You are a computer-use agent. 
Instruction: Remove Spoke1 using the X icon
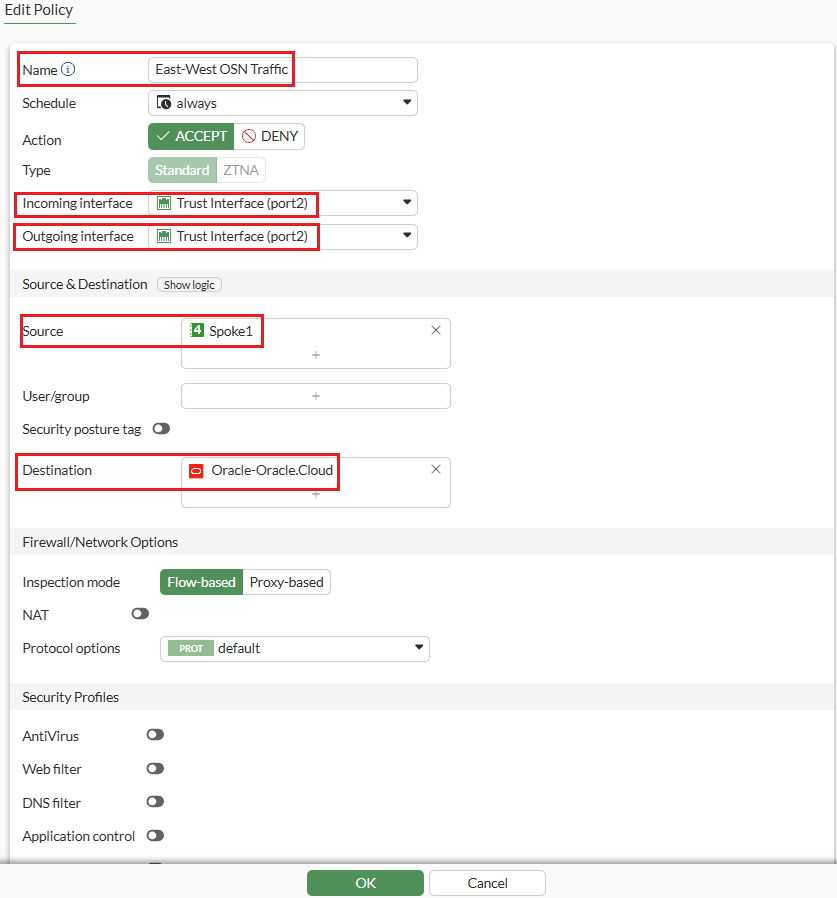(x=436, y=330)
